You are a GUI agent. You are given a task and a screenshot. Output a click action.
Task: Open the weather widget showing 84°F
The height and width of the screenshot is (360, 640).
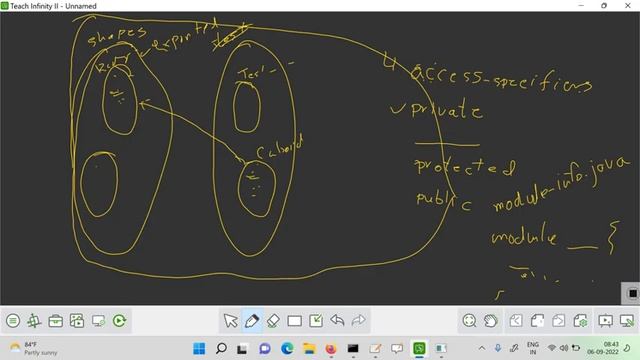(x=34, y=349)
